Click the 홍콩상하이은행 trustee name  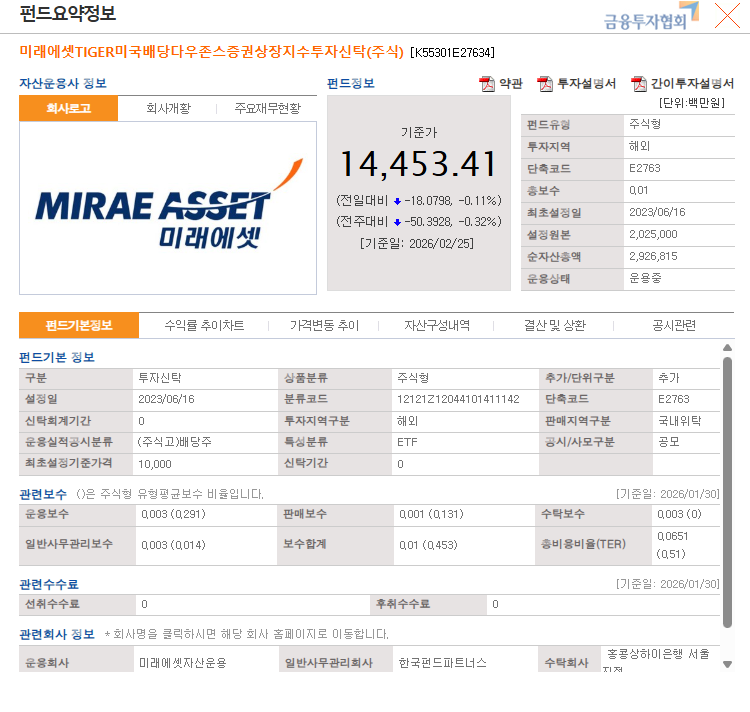[658, 654]
